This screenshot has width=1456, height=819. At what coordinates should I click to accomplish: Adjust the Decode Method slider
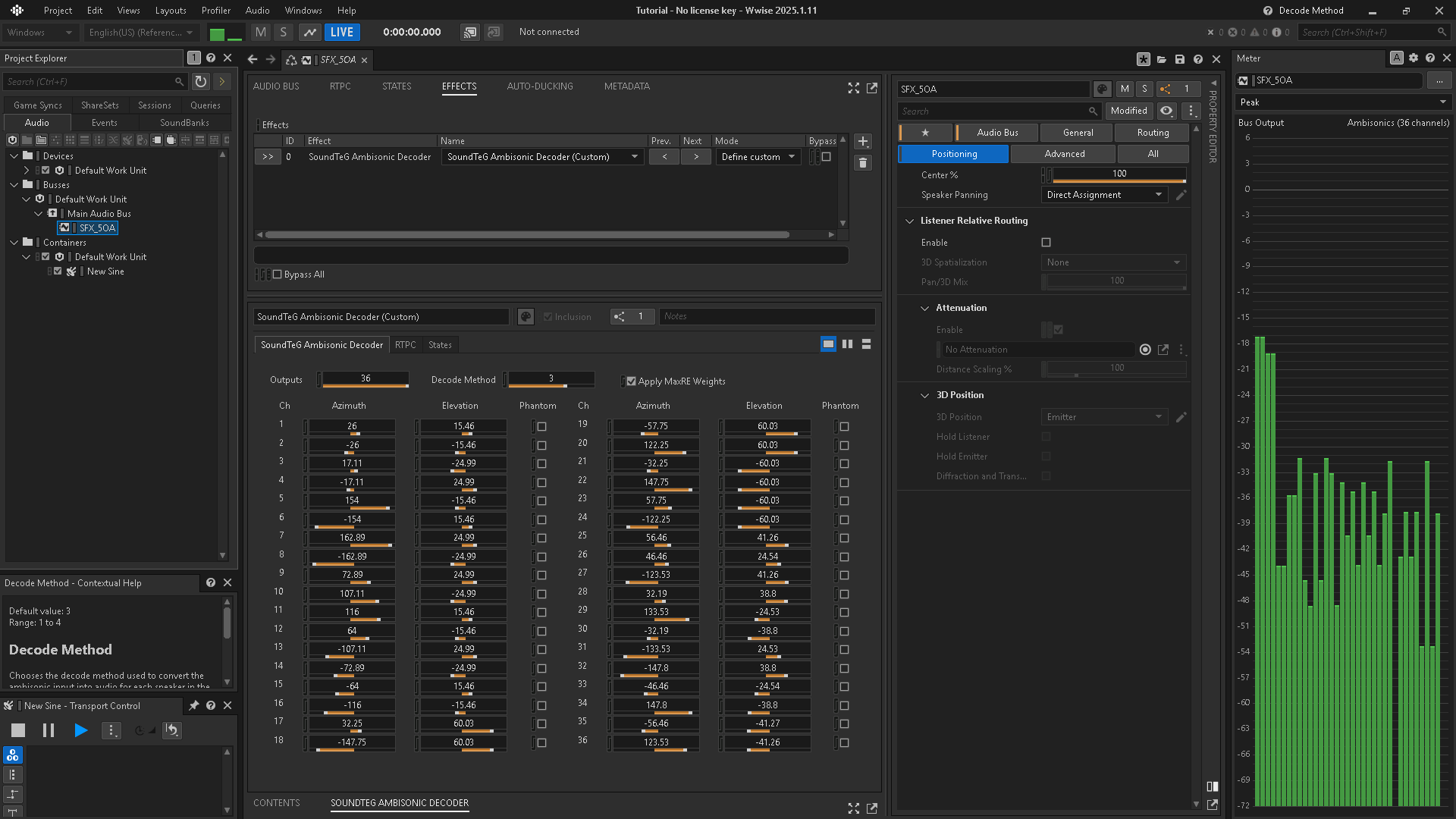pyautogui.click(x=551, y=379)
